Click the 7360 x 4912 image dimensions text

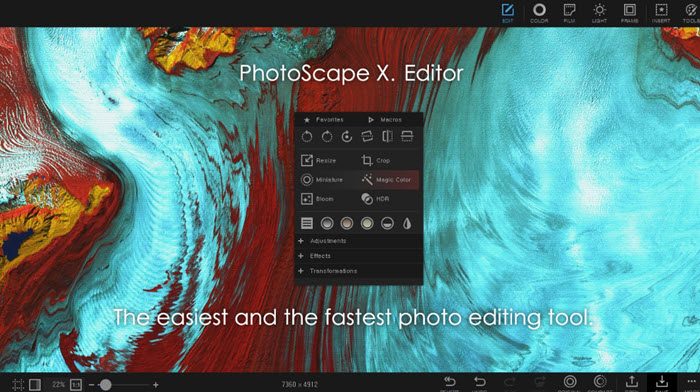point(300,384)
